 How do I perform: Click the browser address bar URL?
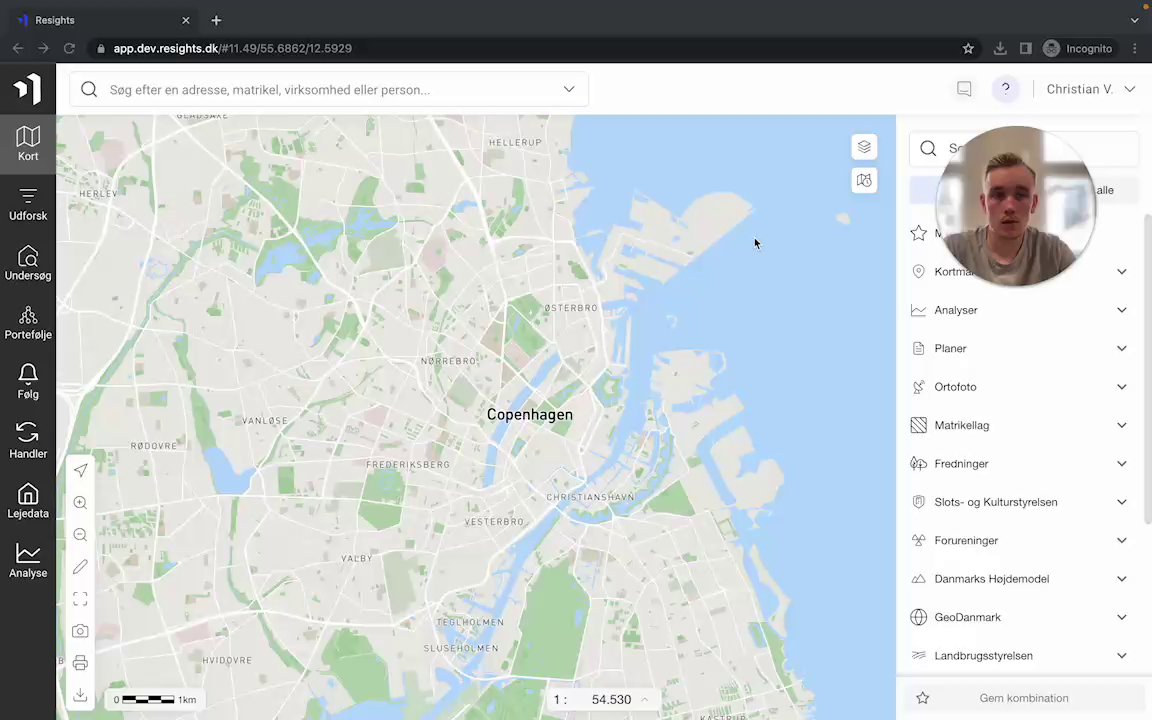pos(232,48)
